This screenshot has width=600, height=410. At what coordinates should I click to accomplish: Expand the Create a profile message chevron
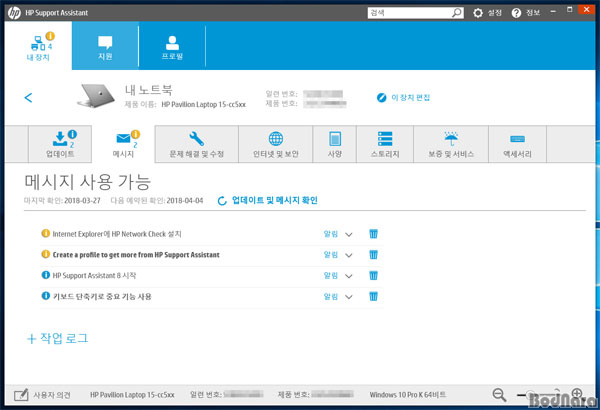pyautogui.click(x=349, y=255)
